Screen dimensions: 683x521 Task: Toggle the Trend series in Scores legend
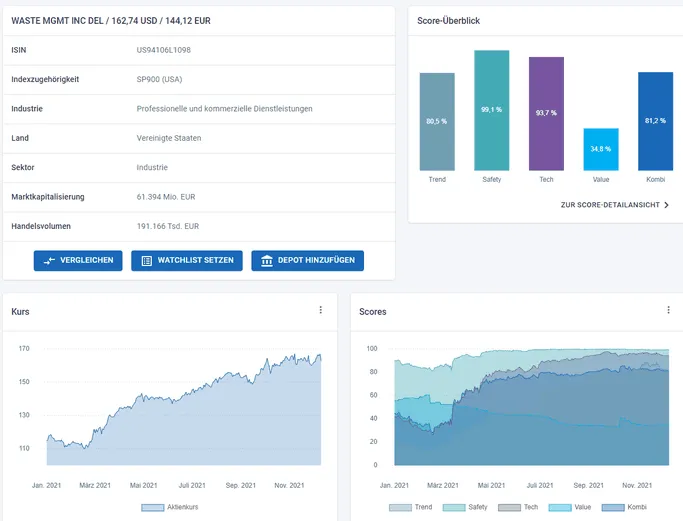(x=410, y=507)
